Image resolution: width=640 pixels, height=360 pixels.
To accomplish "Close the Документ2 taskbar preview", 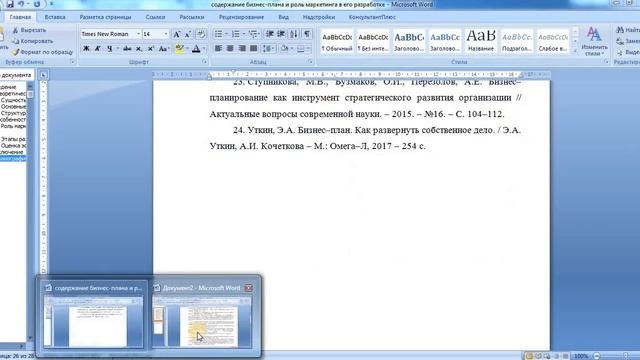I will click(x=248, y=288).
